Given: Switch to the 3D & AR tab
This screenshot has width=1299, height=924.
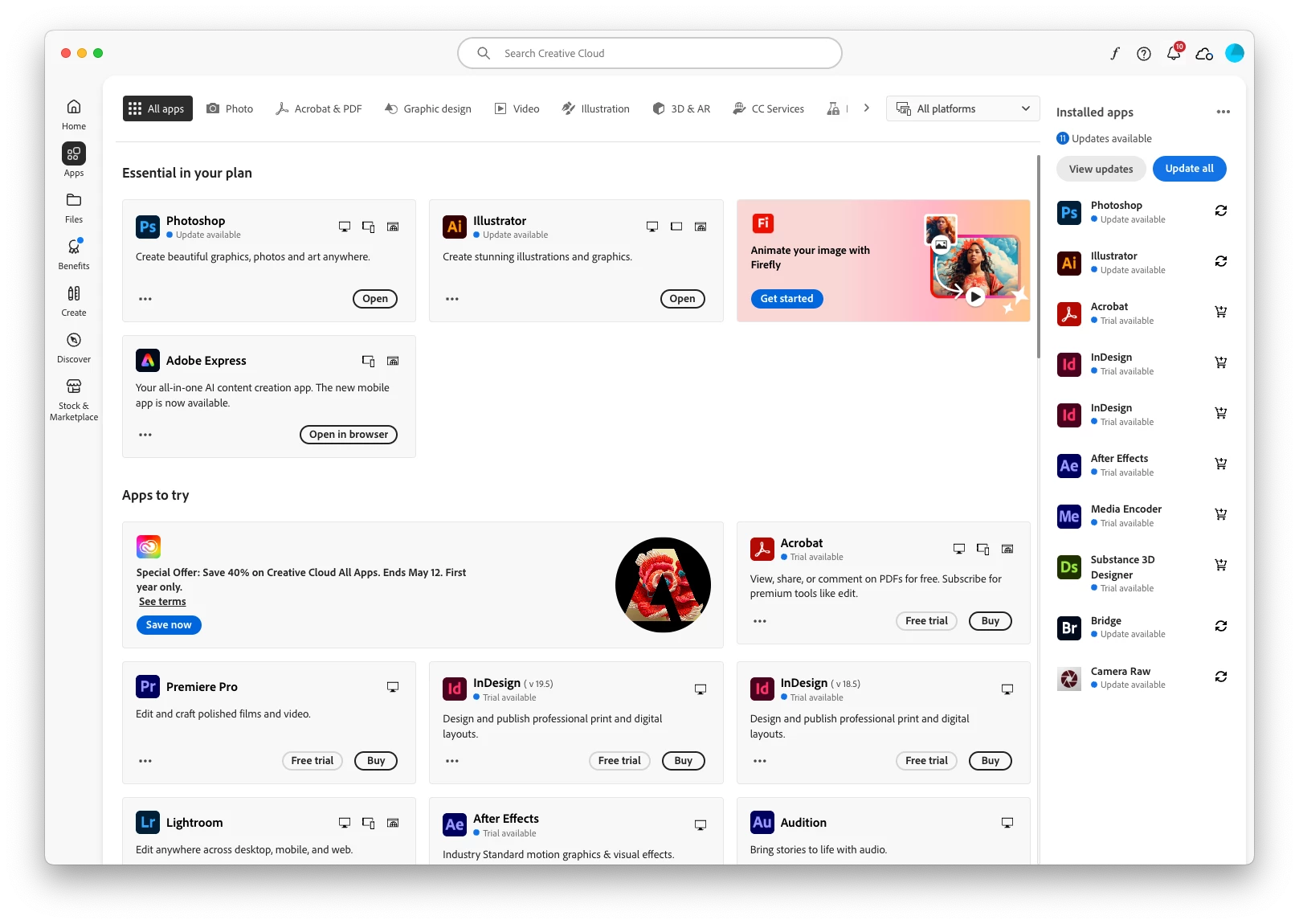Looking at the screenshot, I should (x=681, y=108).
